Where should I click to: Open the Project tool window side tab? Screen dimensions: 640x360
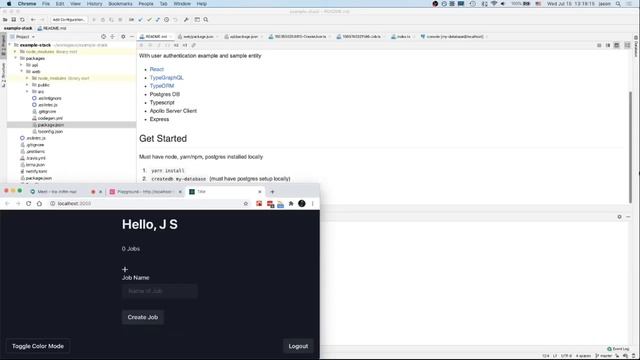tap(3, 44)
